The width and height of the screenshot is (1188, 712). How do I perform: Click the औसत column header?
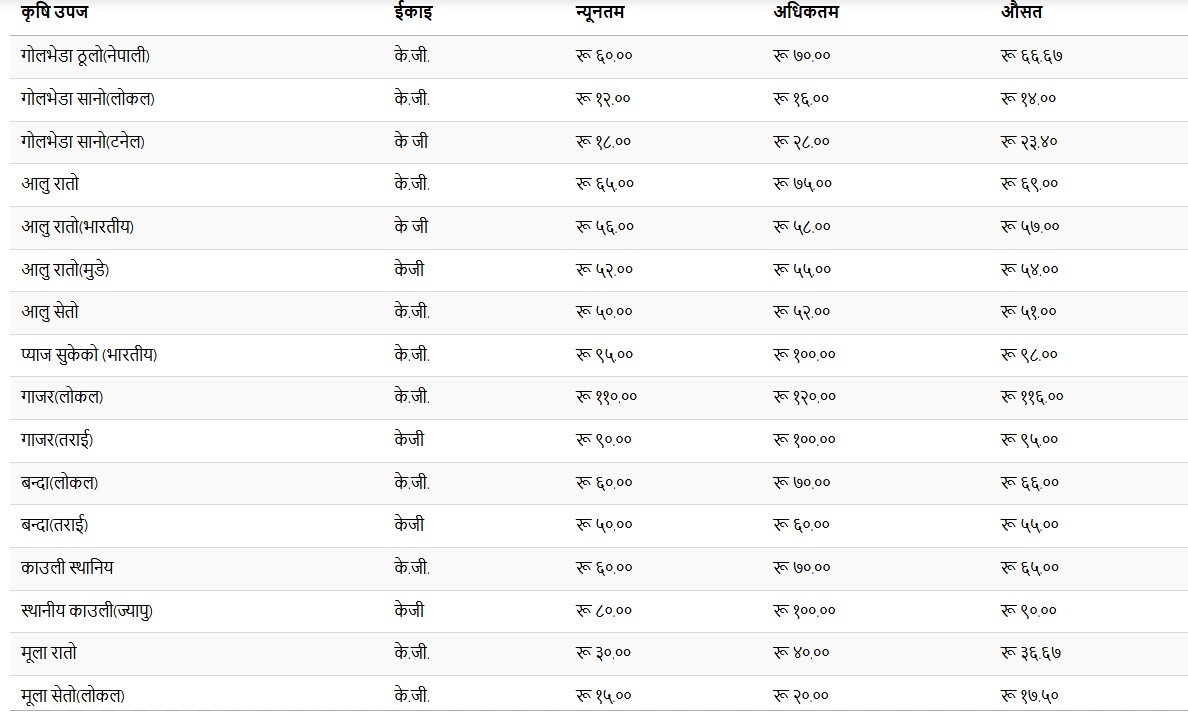(1021, 13)
